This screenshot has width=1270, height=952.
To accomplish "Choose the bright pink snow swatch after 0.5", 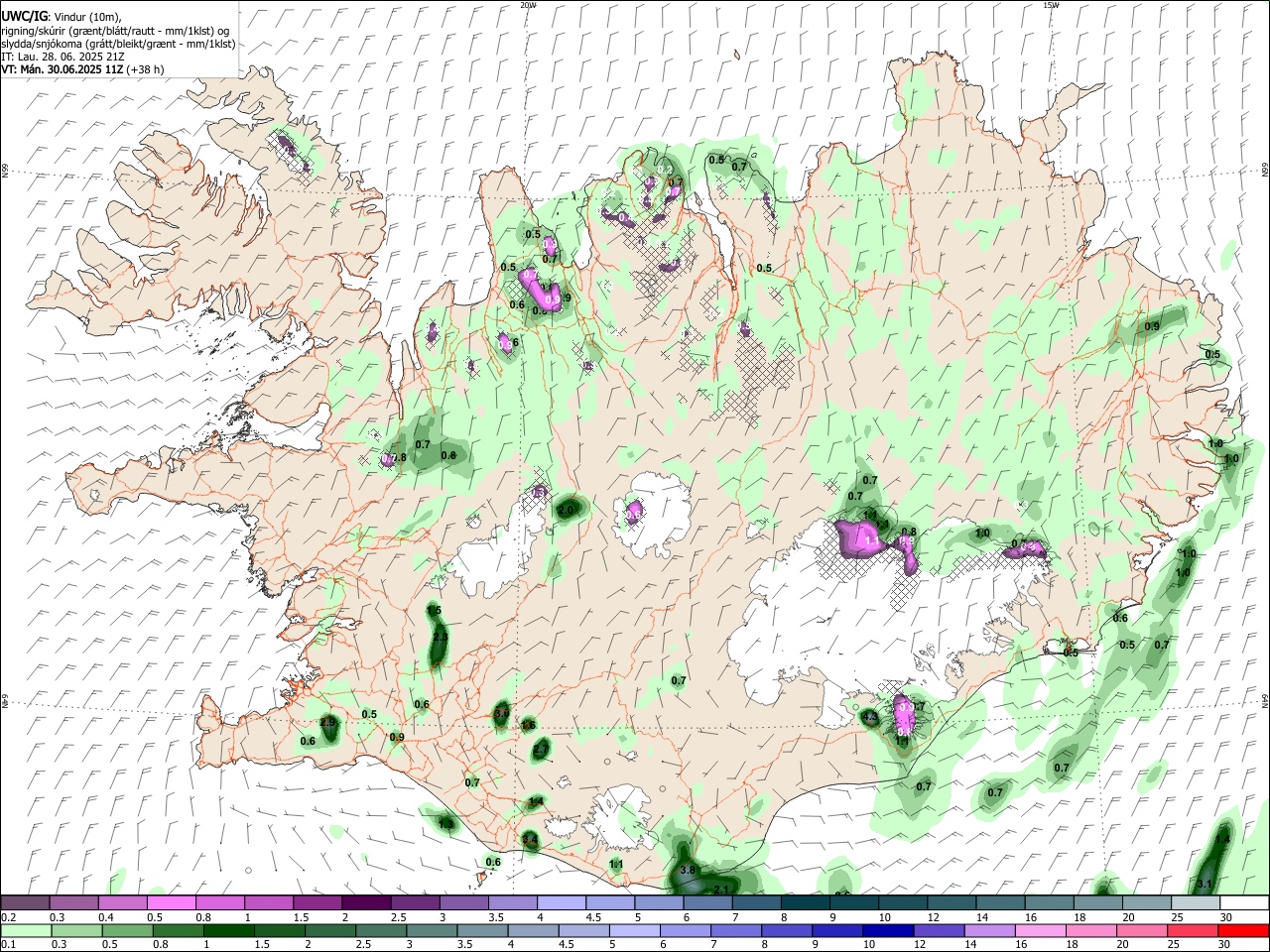I will click(x=171, y=903).
